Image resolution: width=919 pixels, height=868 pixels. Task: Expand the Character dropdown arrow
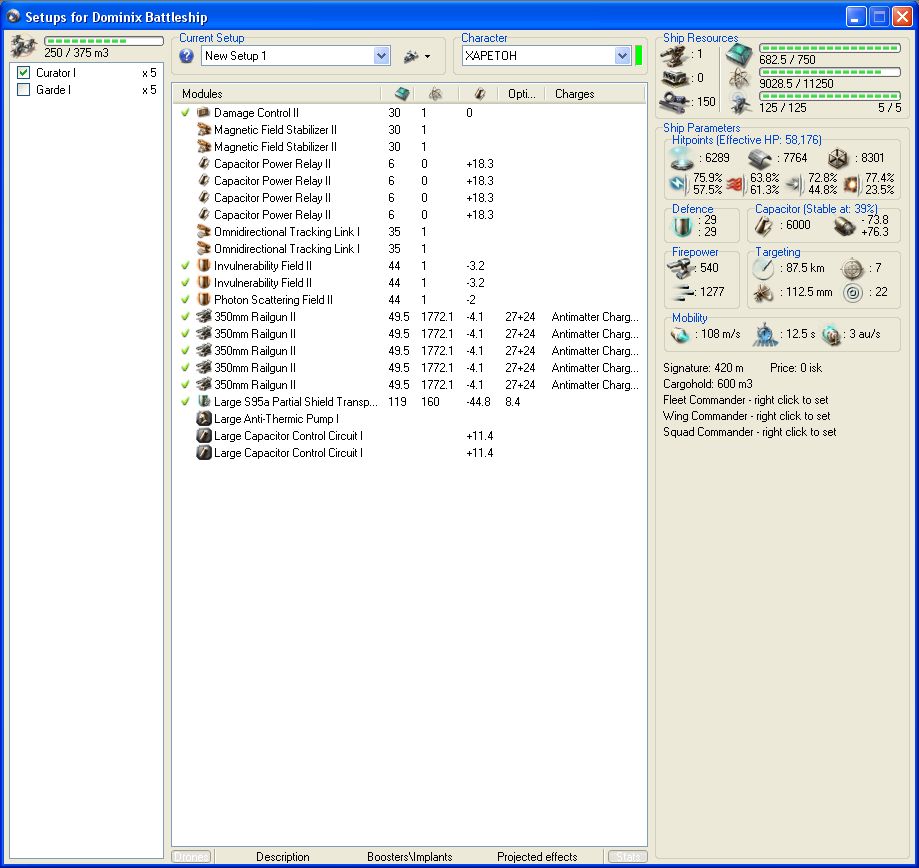point(622,56)
